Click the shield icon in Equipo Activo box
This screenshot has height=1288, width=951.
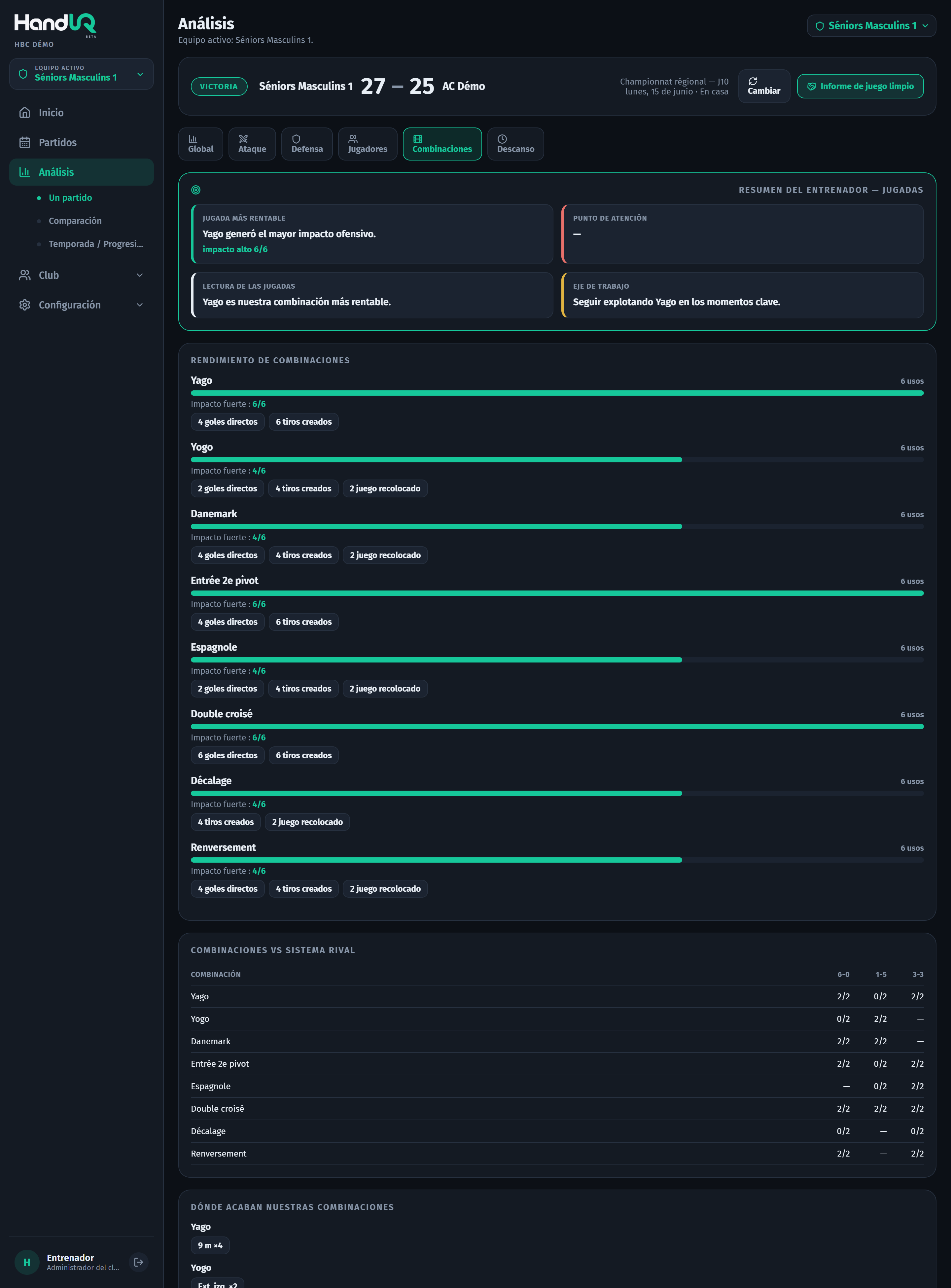pyautogui.click(x=23, y=74)
